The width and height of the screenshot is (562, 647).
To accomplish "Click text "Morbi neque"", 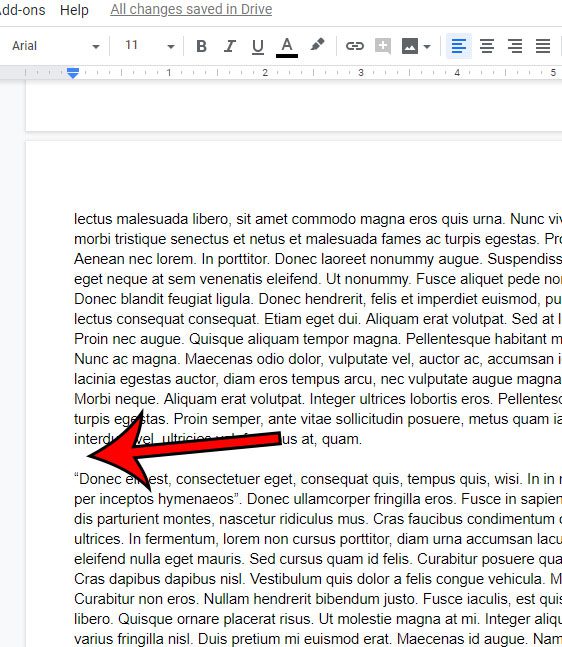I will coord(116,399).
